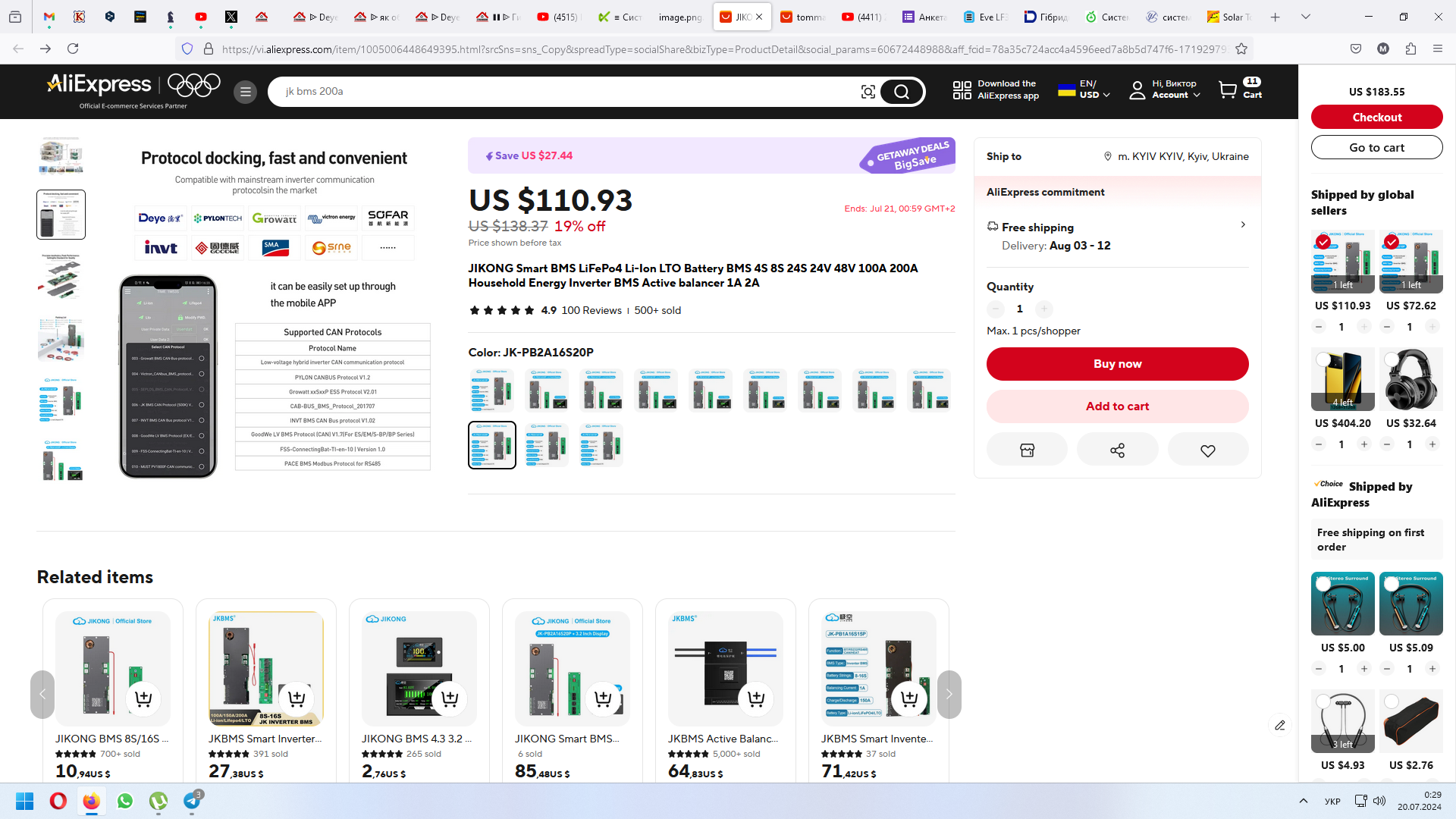
Task: Open the hamburger categories menu
Action: [x=245, y=92]
